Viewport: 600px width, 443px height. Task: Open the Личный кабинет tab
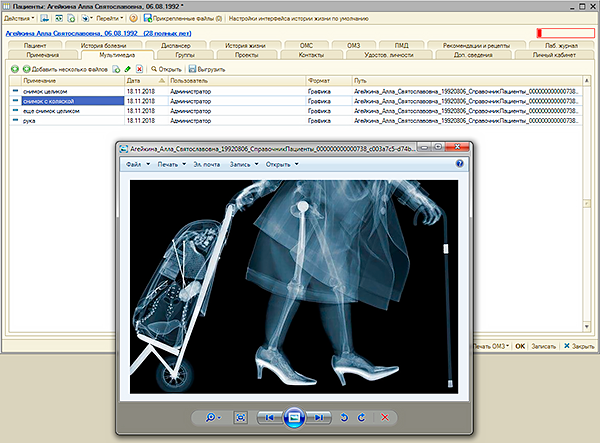(553, 55)
